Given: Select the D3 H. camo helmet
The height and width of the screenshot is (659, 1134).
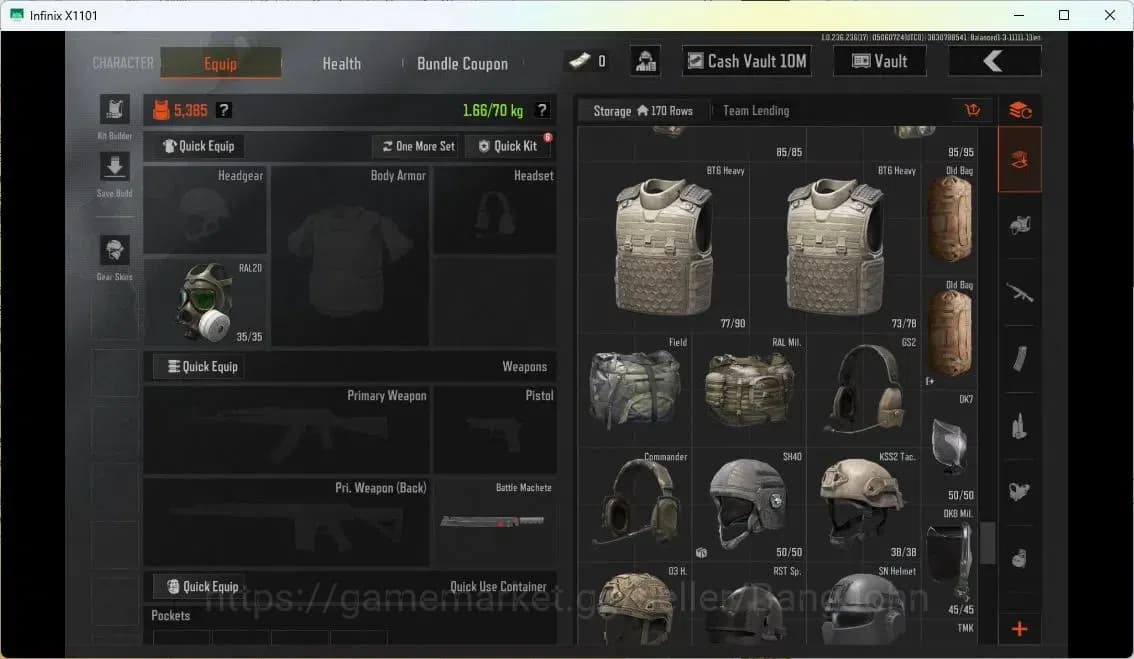Looking at the screenshot, I should [634, 605].
